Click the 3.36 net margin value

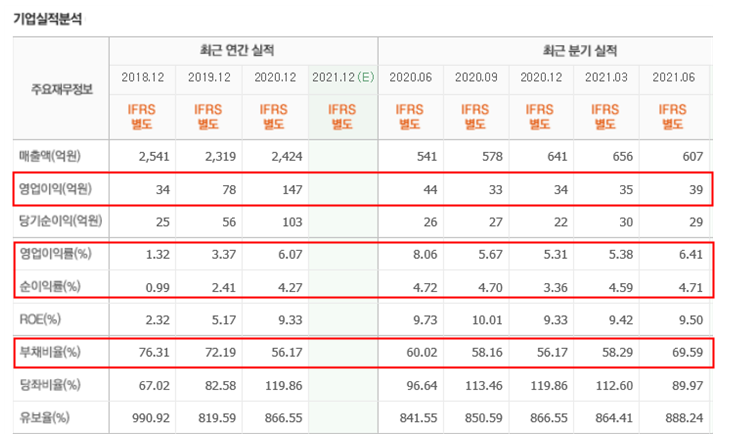pyautogui.click(x=555, y=288)
